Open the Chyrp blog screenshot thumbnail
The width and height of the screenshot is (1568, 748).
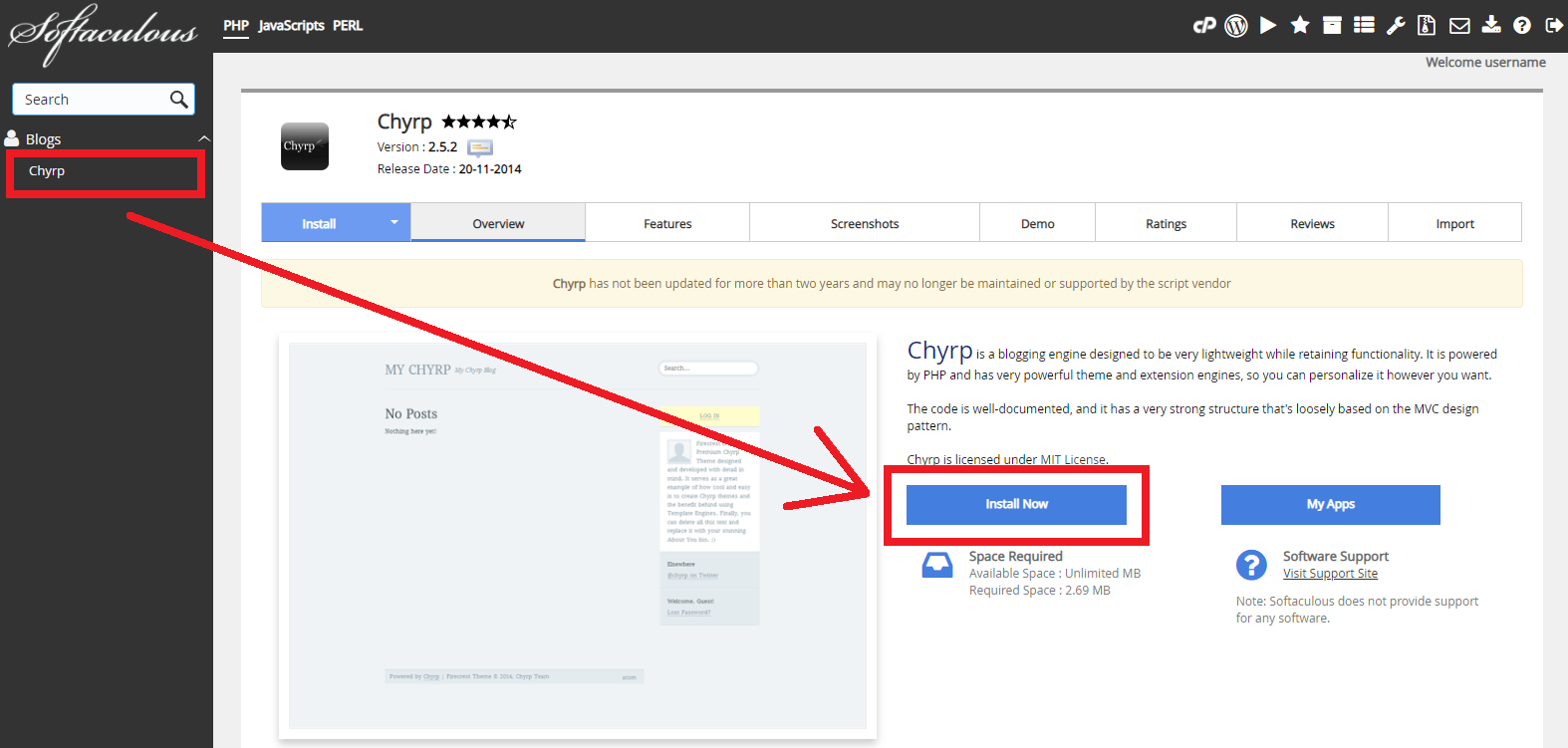pyautogui.click(x=578, y=536)
